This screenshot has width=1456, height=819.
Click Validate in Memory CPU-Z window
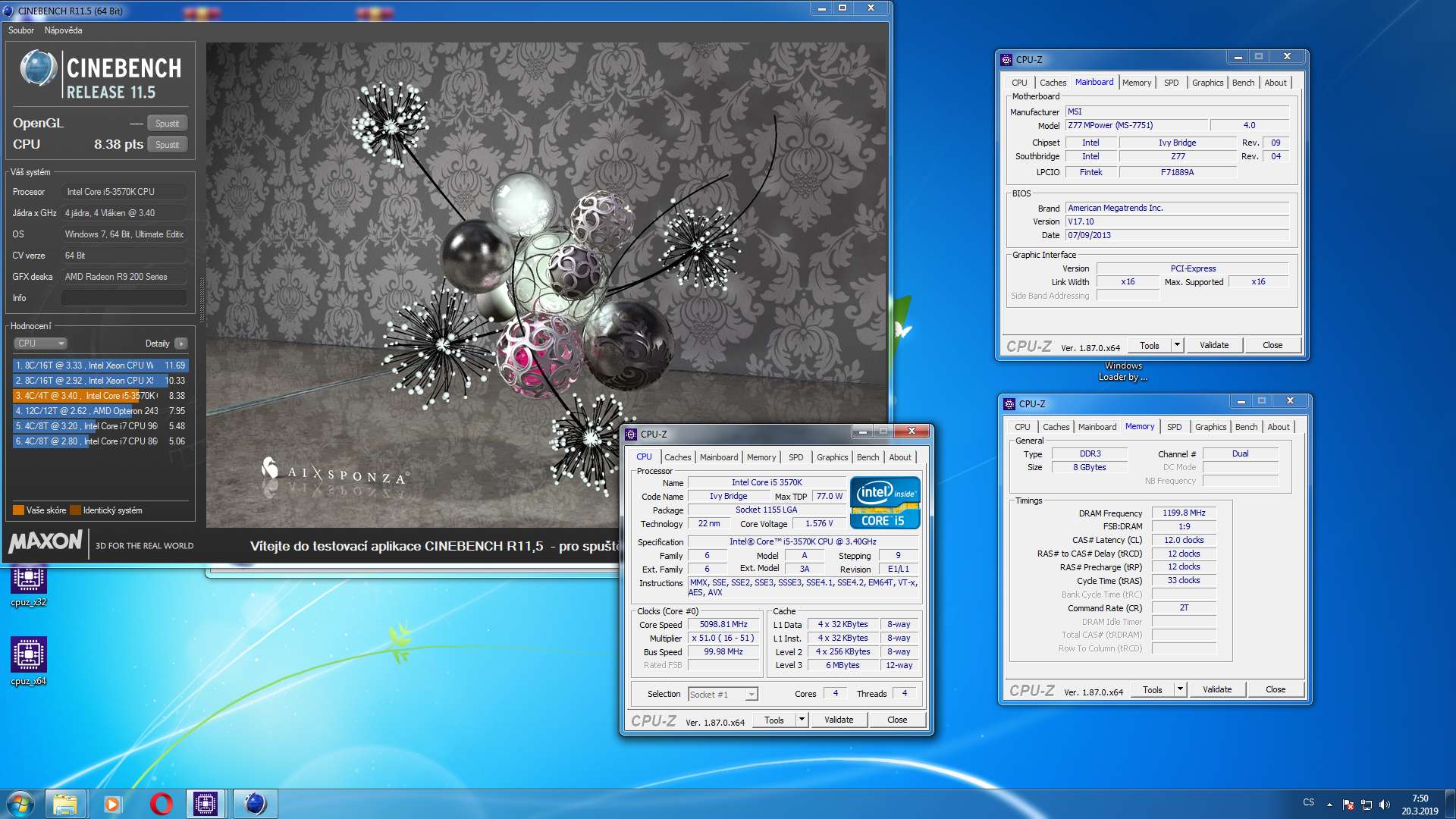click(1217, 689)
